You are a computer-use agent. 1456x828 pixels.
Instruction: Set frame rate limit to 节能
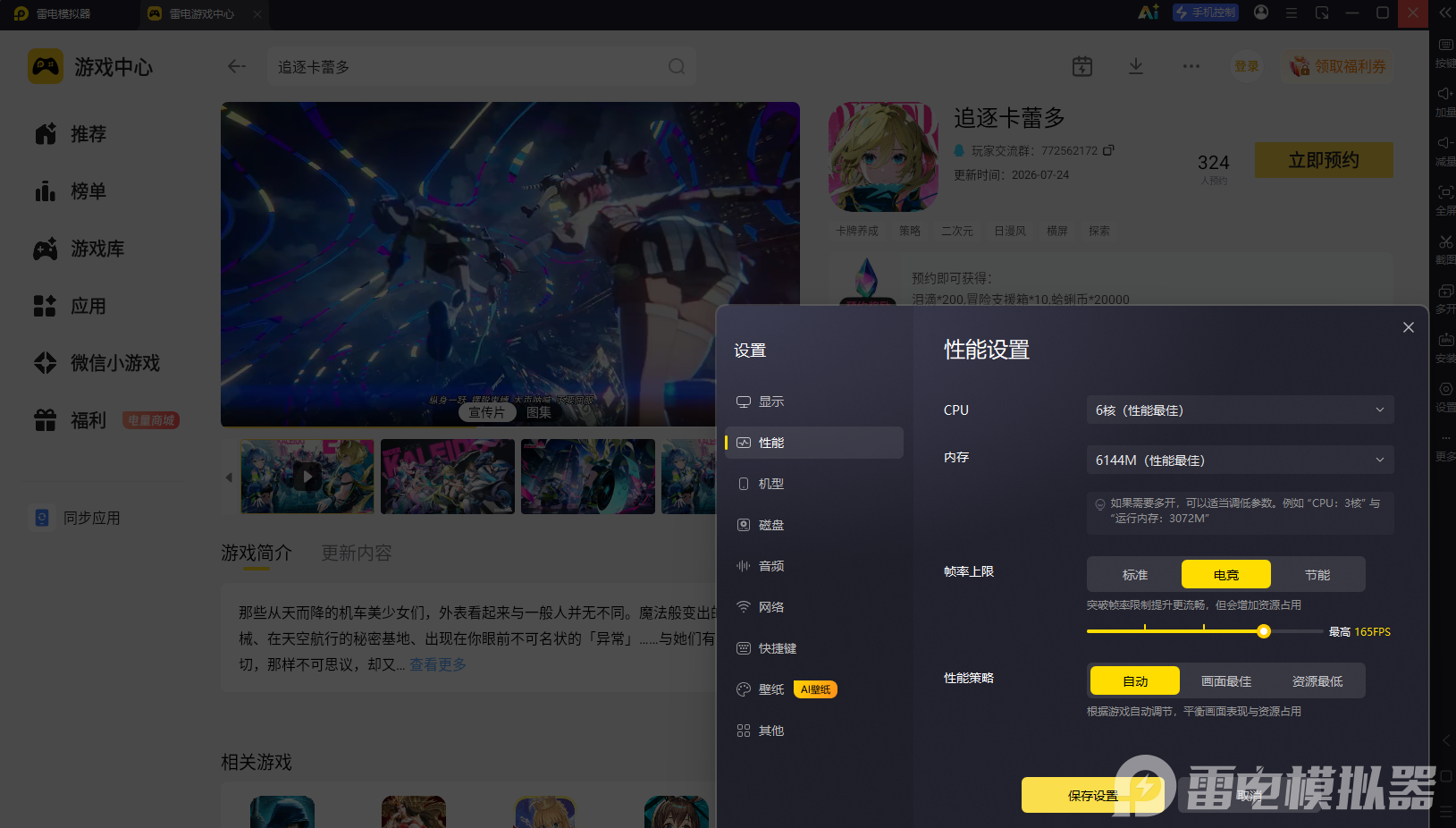[1317, 575]
